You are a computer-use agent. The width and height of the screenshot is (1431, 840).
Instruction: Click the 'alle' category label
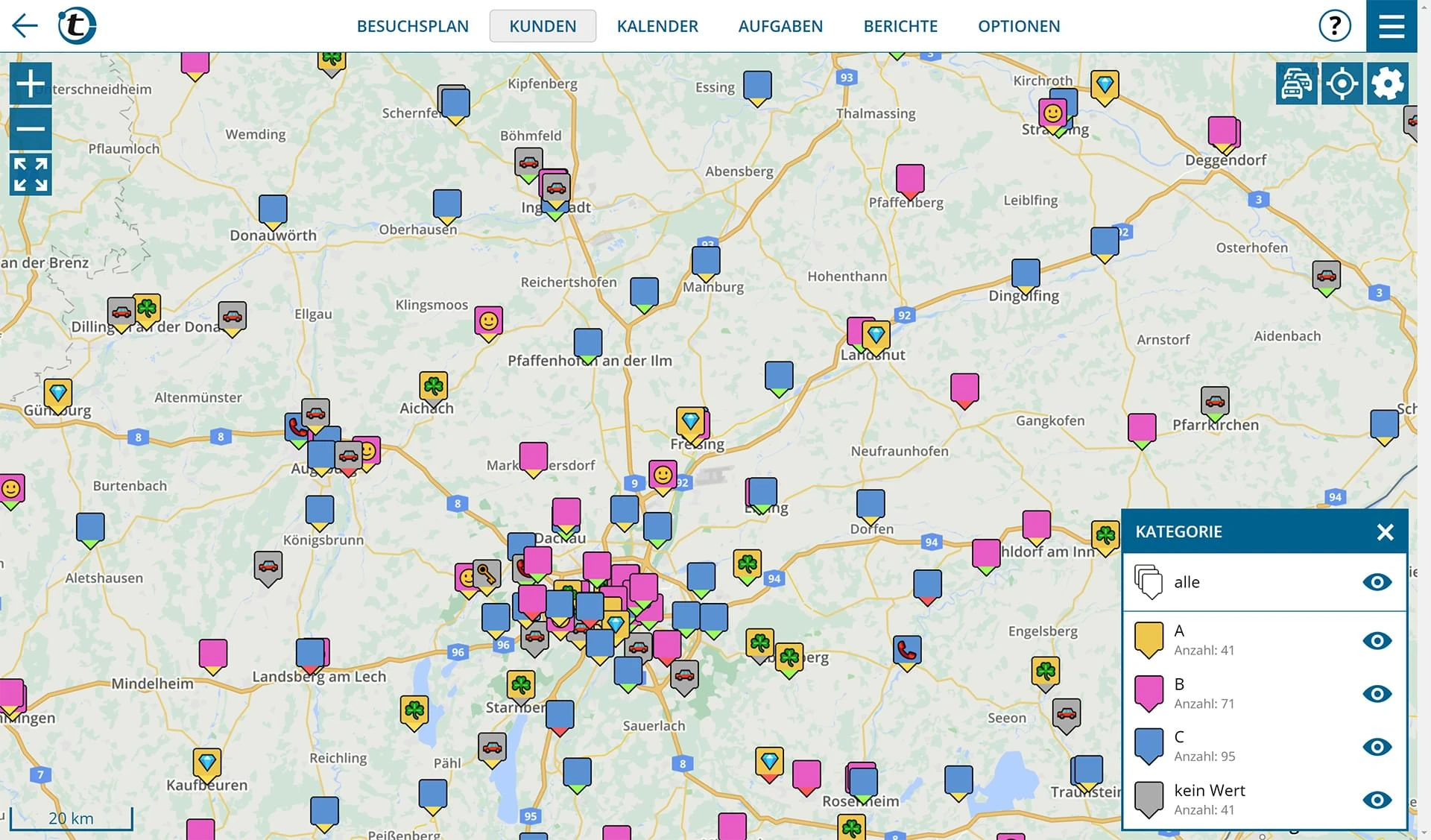(x=1187, y=582)
